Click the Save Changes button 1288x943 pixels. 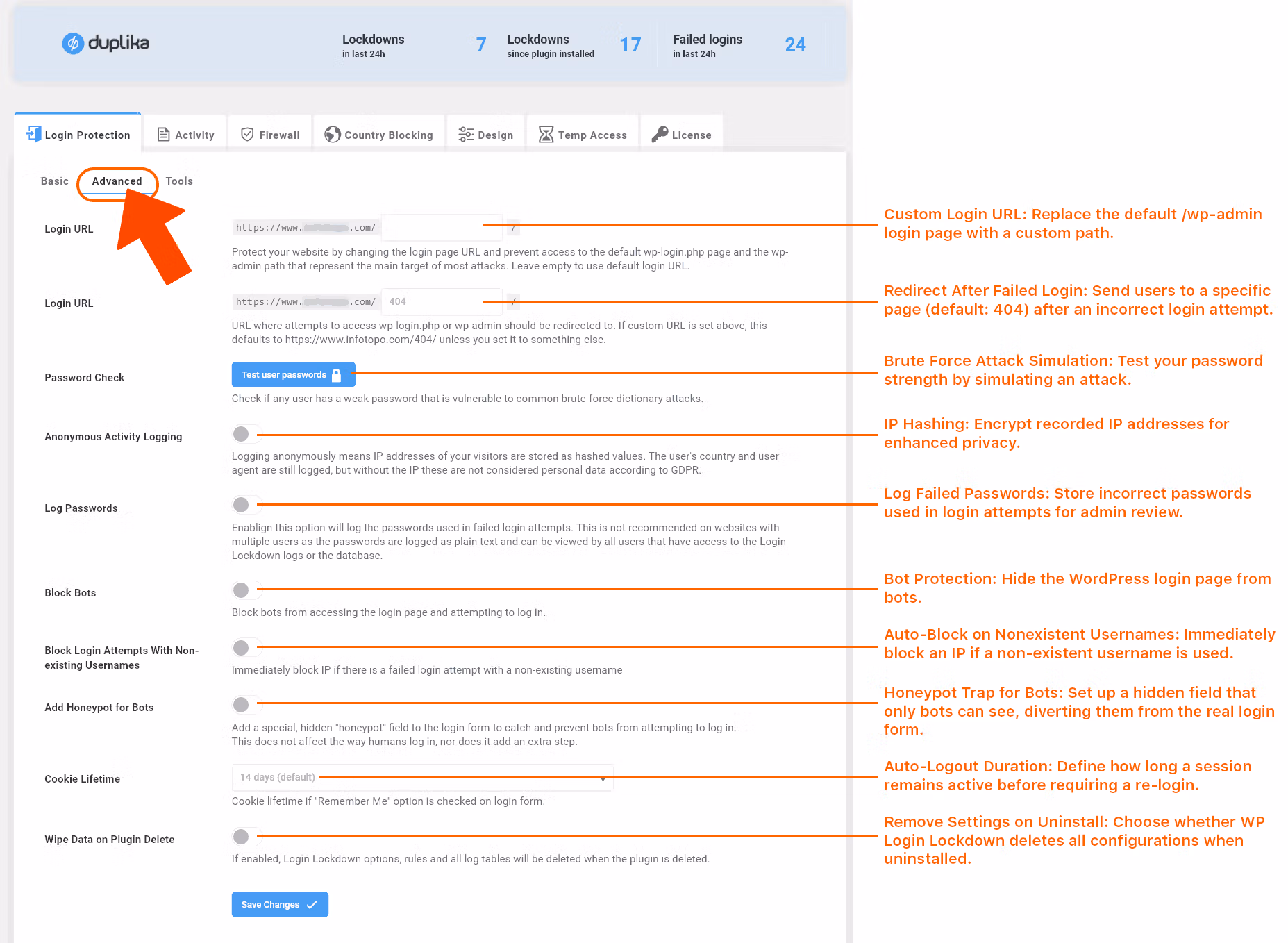point(280,905)
